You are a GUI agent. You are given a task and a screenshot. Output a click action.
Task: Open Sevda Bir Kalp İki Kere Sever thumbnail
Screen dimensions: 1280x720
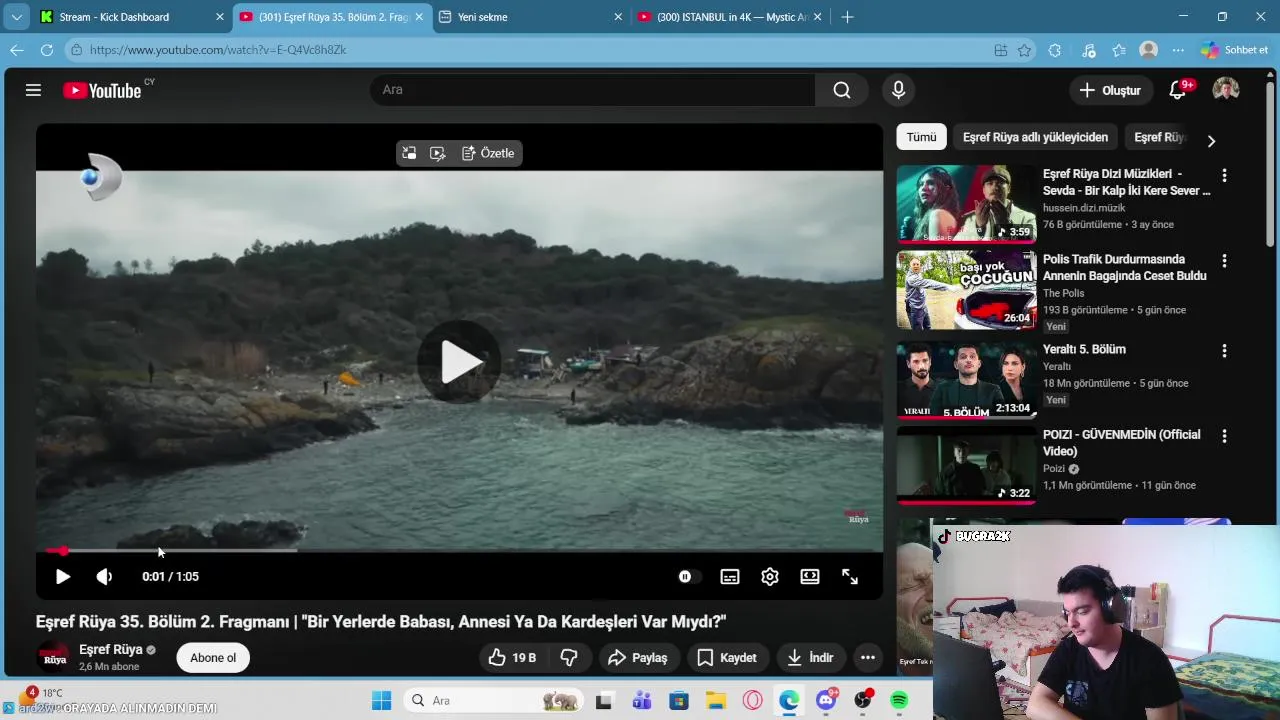point(966,204)
